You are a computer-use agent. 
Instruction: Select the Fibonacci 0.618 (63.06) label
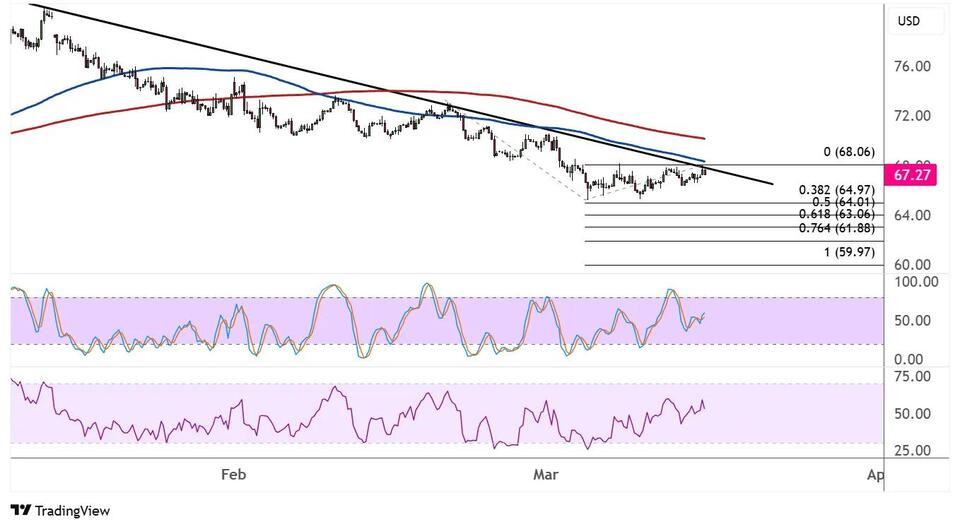[x=837, y=214]
